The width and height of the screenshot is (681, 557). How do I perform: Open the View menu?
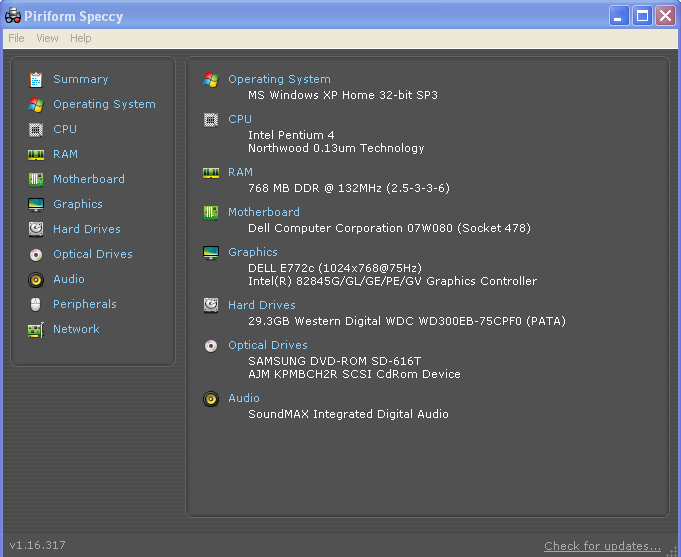pos(47,38)
